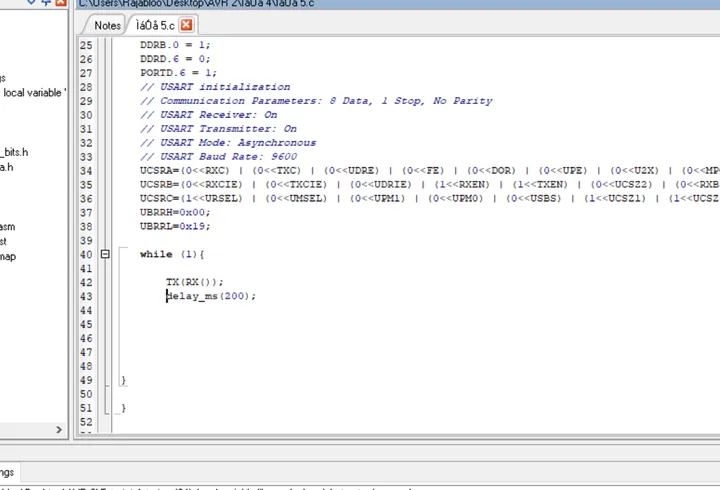720x490 pixels.
Task: Click the right scroll arrow in navigator panel
Action: [x=59, y=430]
